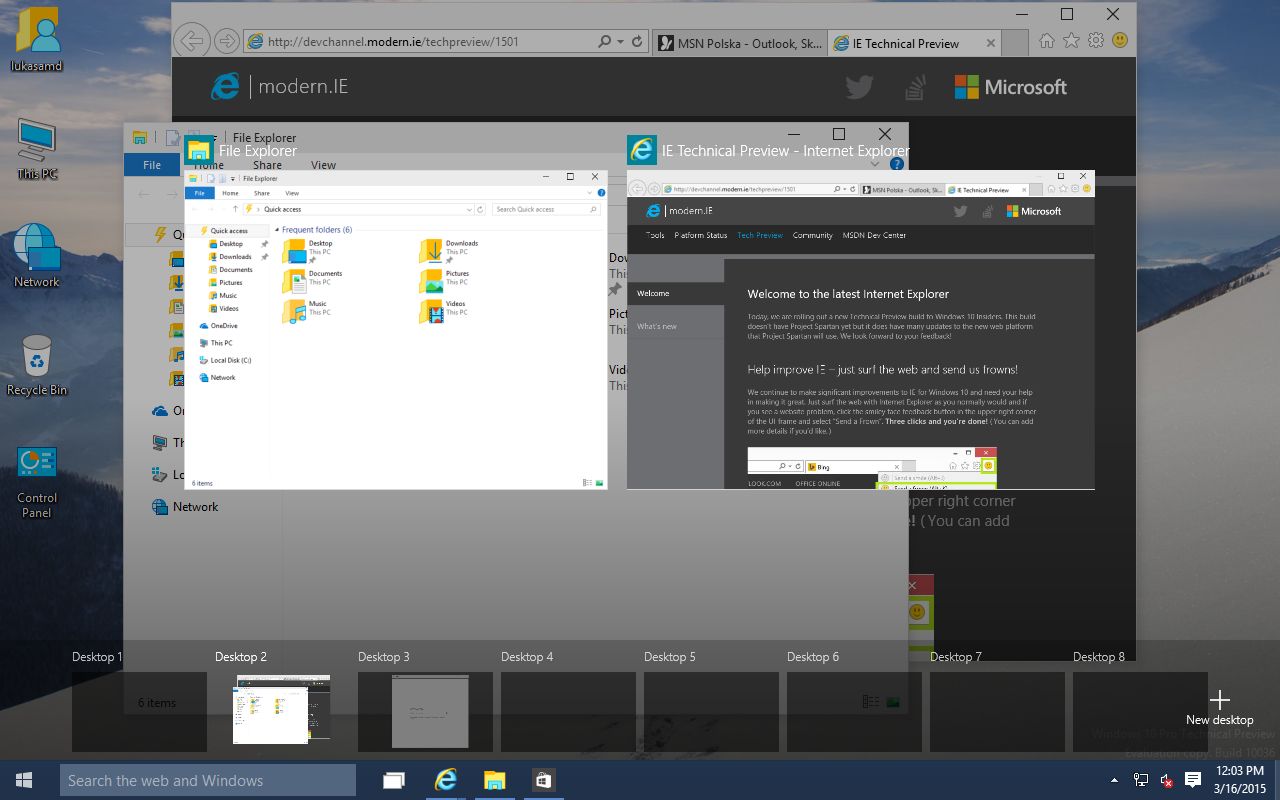Select the Network desktop icon

(37, 256)
